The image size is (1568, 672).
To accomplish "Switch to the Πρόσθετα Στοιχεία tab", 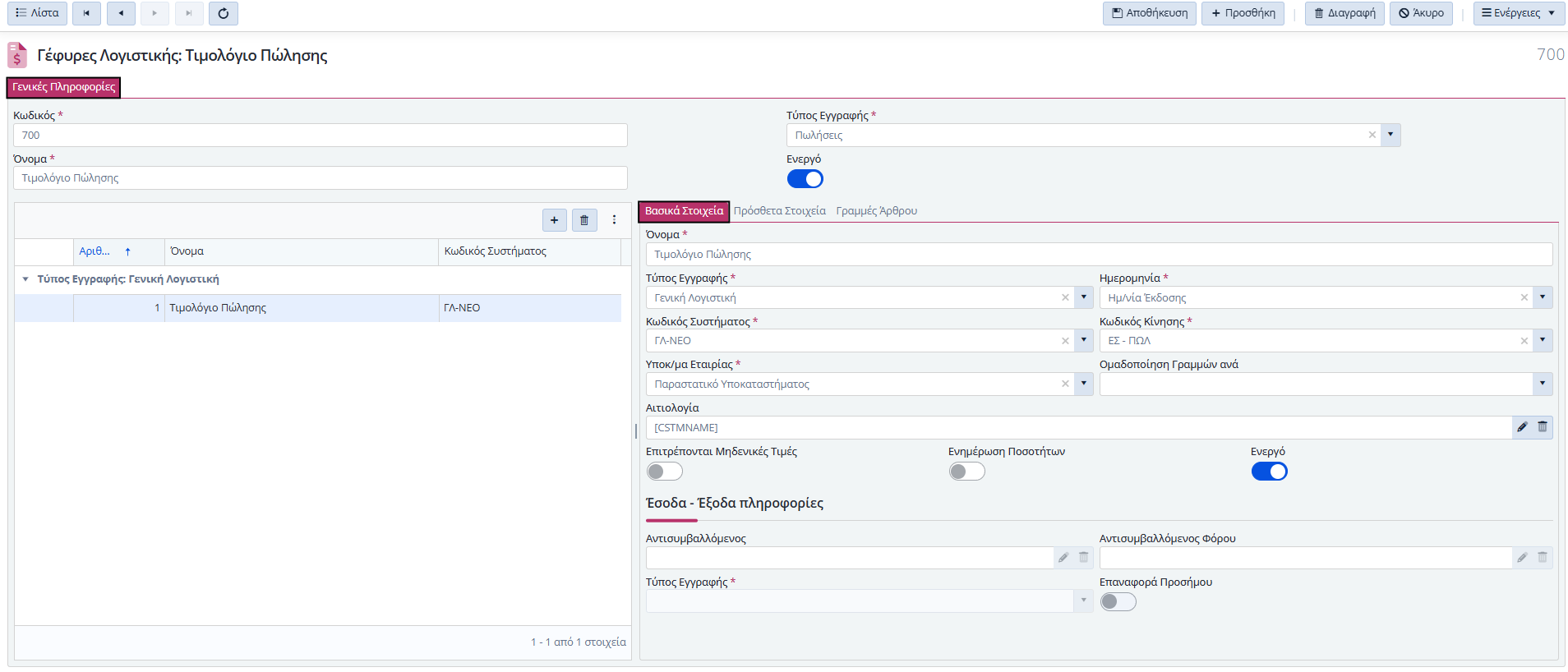I will point(779,211).
